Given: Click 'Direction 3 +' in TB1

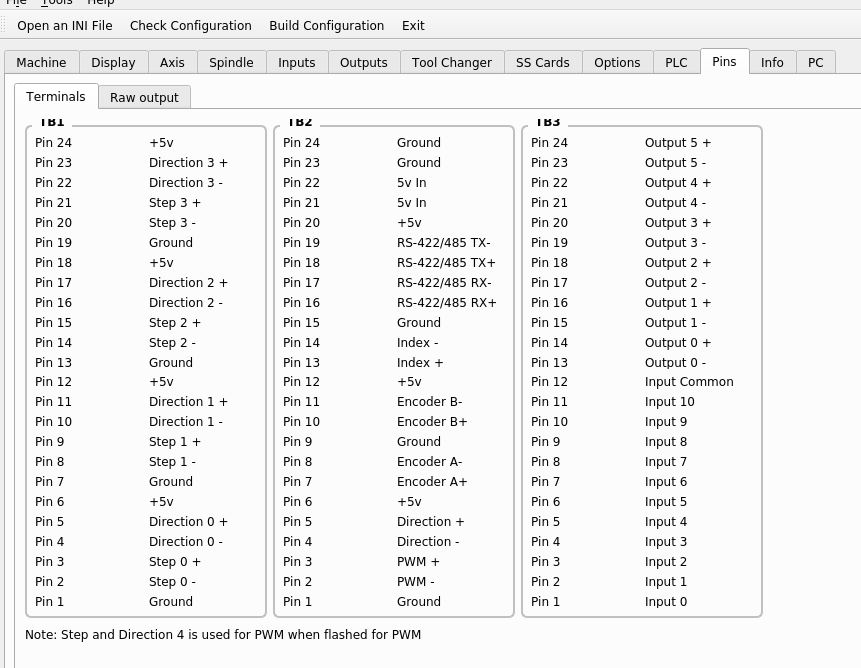Looking at the screenshot, I should point(188,162).
